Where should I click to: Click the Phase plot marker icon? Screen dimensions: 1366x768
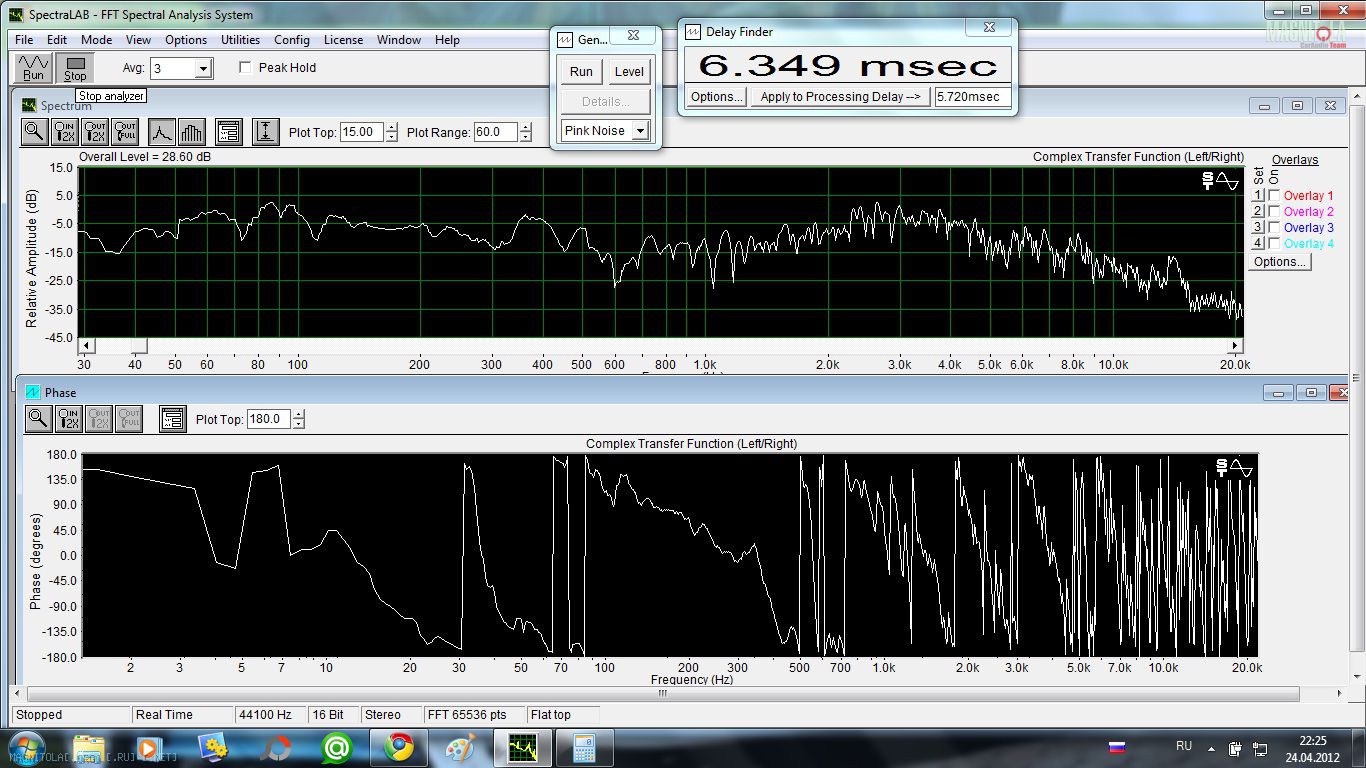tap(1234, 467)
